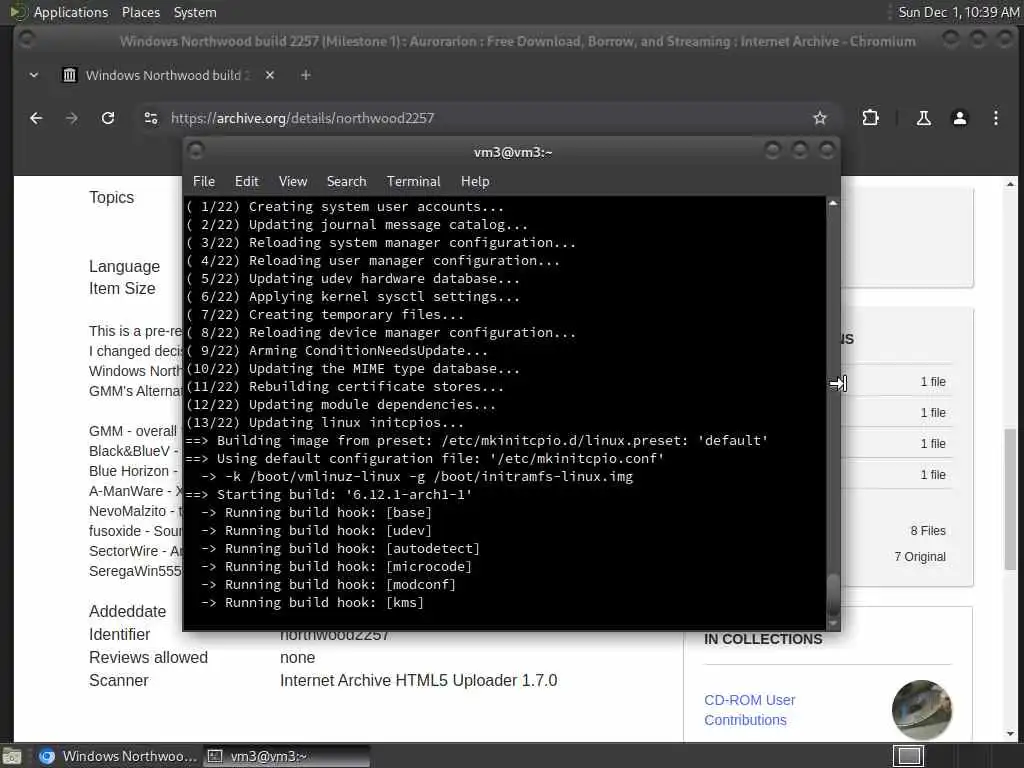Screen dimensions: 1024x768
Task: Open the terminal Edit menu
Action: tap(247, 182)
